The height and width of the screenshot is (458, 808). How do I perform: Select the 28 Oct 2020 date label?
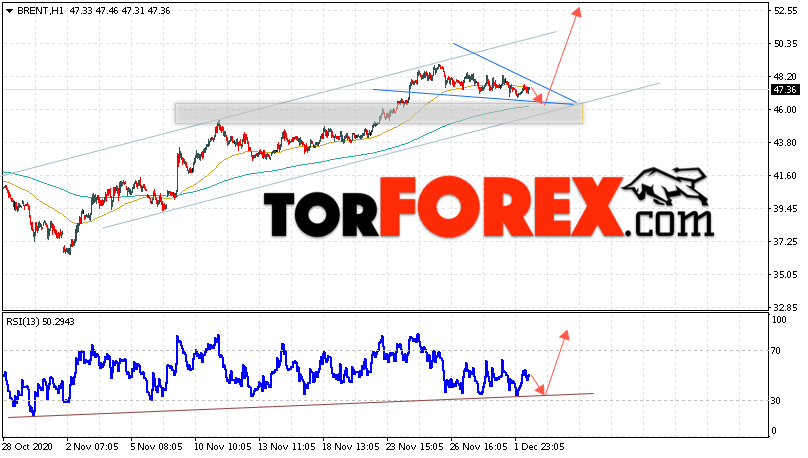coord(28,447)
